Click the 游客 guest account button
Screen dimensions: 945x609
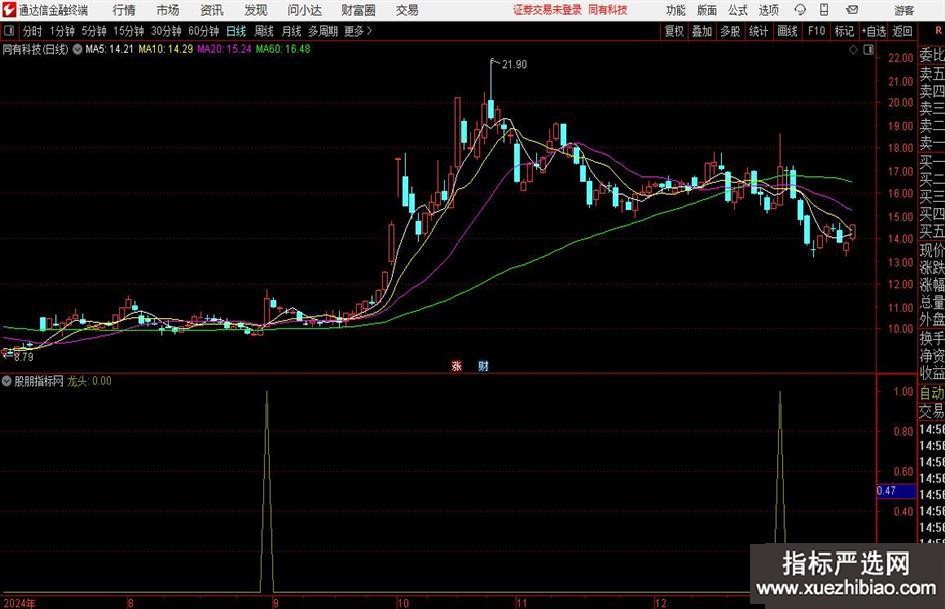coord(904,10)
